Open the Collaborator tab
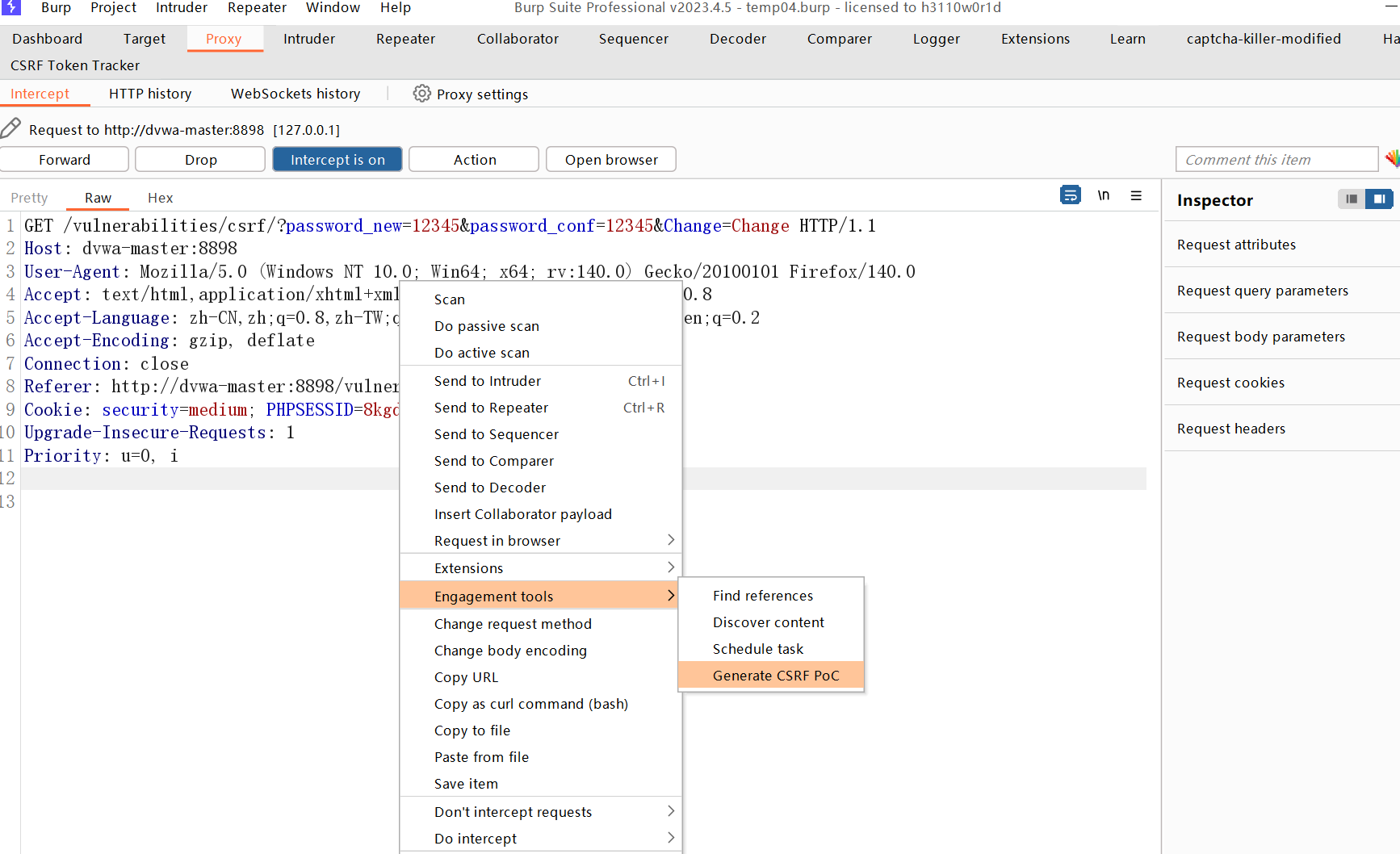This screenshot has height=854, width=1400. pyautogui.click(x=518, y=39)
